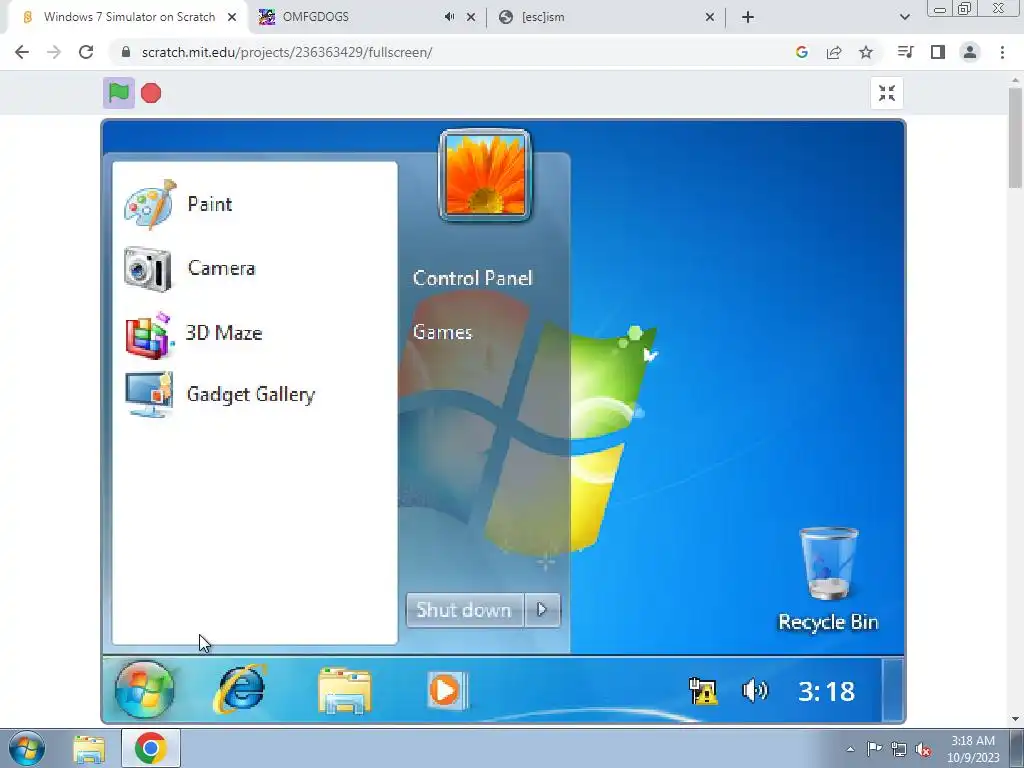
Task: Open Paint icon in simulator start menu
Action: pos(150,204)
